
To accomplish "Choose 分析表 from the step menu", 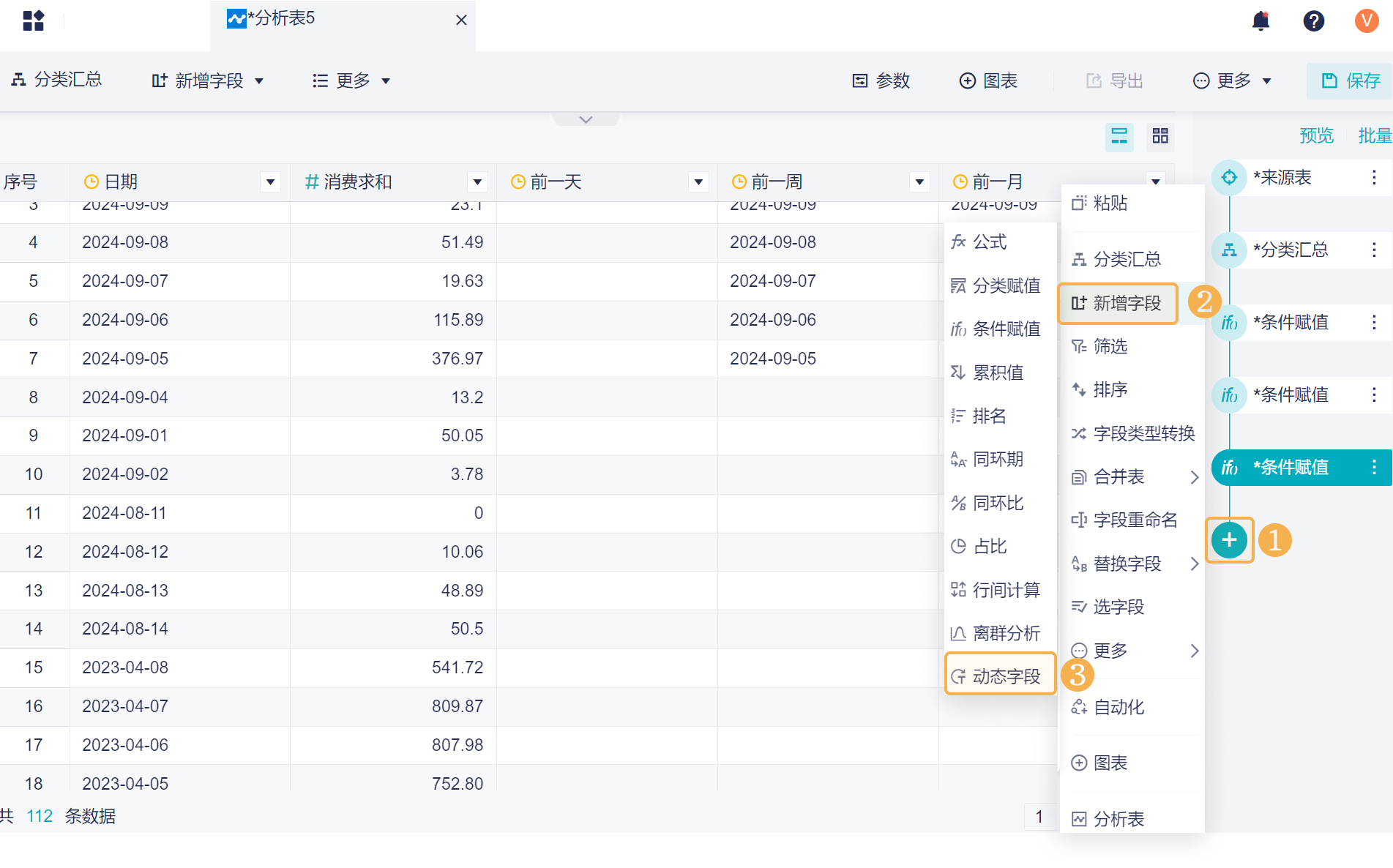I will pyautogui.click(x=1132, y=818).
